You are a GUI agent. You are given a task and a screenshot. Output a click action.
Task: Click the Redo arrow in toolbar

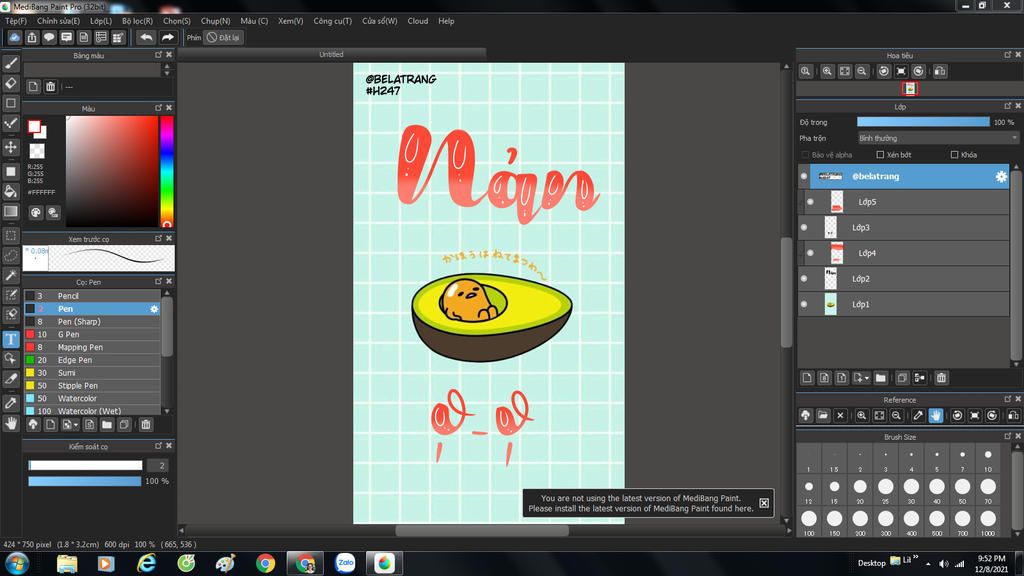coord(168,37)
